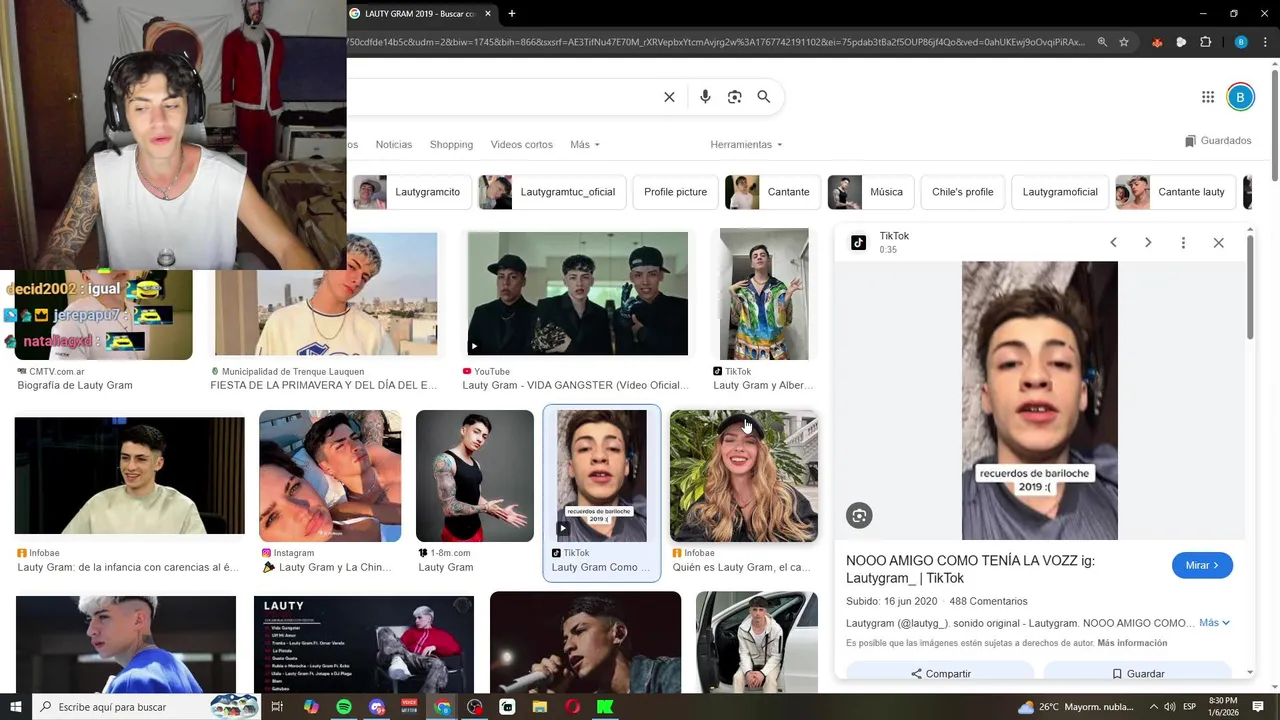Open a new browser tab

512,14
